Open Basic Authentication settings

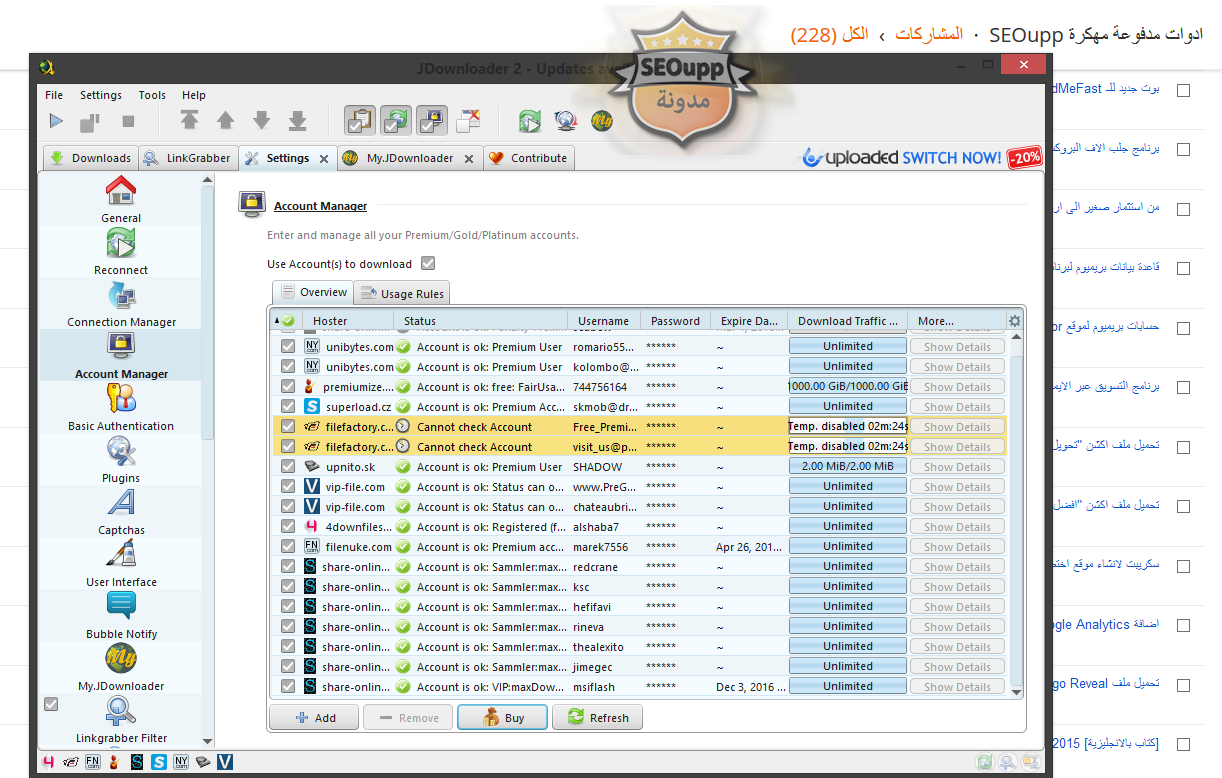(121, 408)
